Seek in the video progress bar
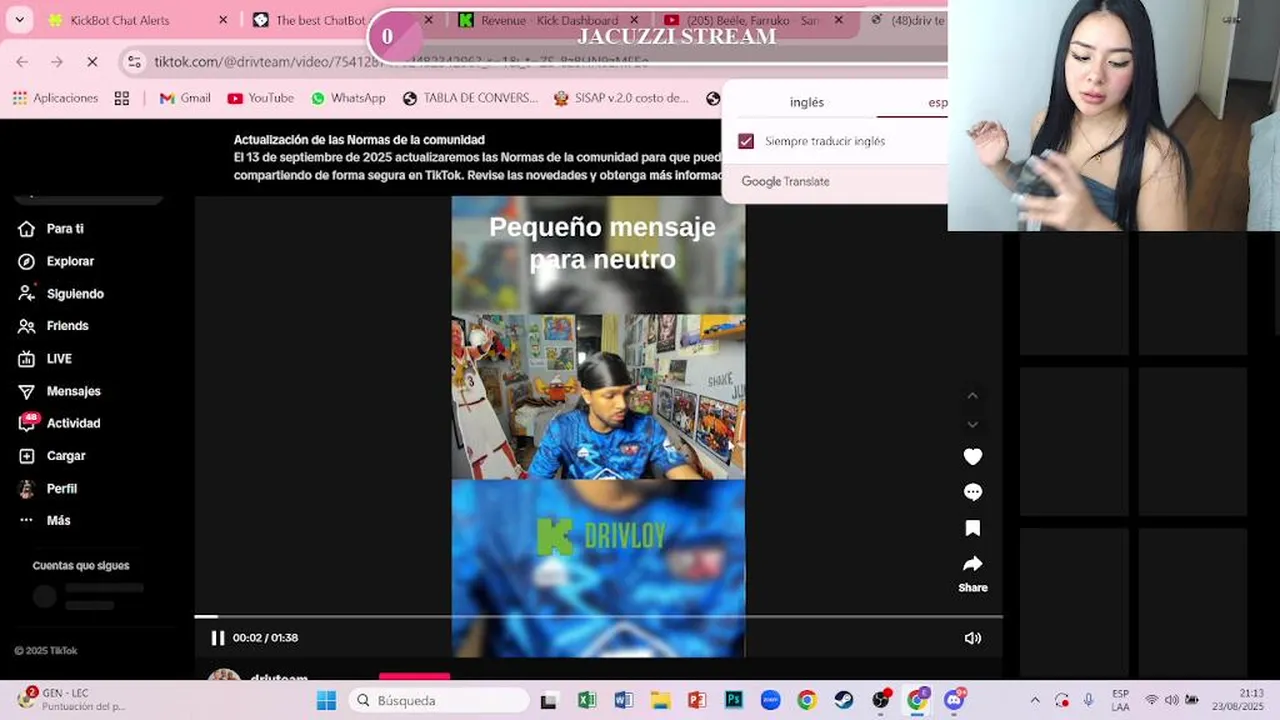The image size is (1280, 720). [x=598, y=617]
